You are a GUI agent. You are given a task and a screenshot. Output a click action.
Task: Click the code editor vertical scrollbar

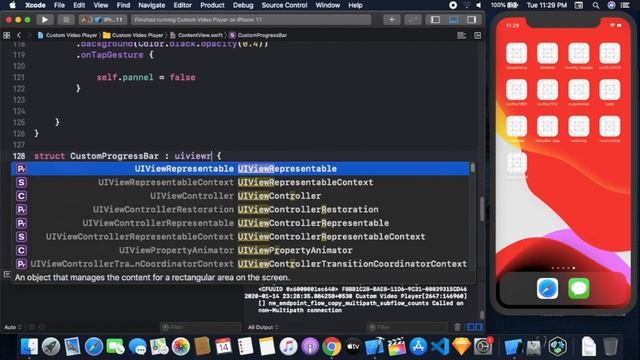pos(482,209)
